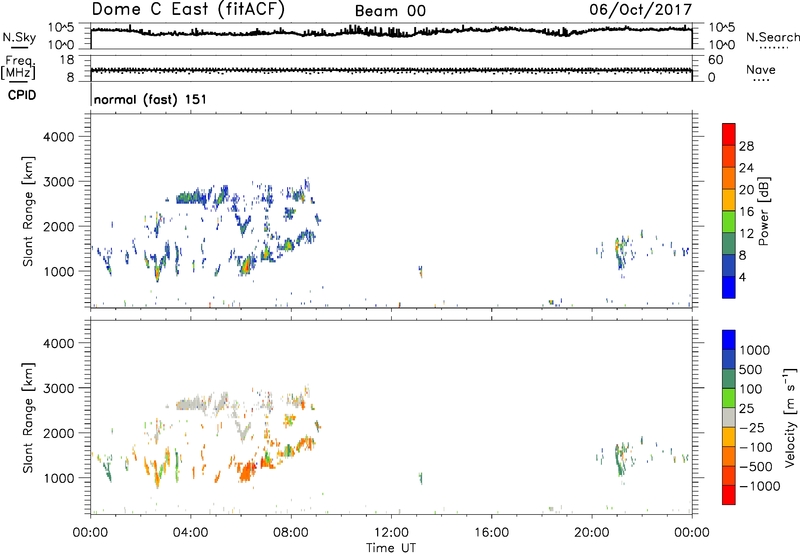Image resolution: width=800 pixels, height=554 pixels.
Task: Pick the blue top segment of velocity colorbar
Action: tap(729, 340)
